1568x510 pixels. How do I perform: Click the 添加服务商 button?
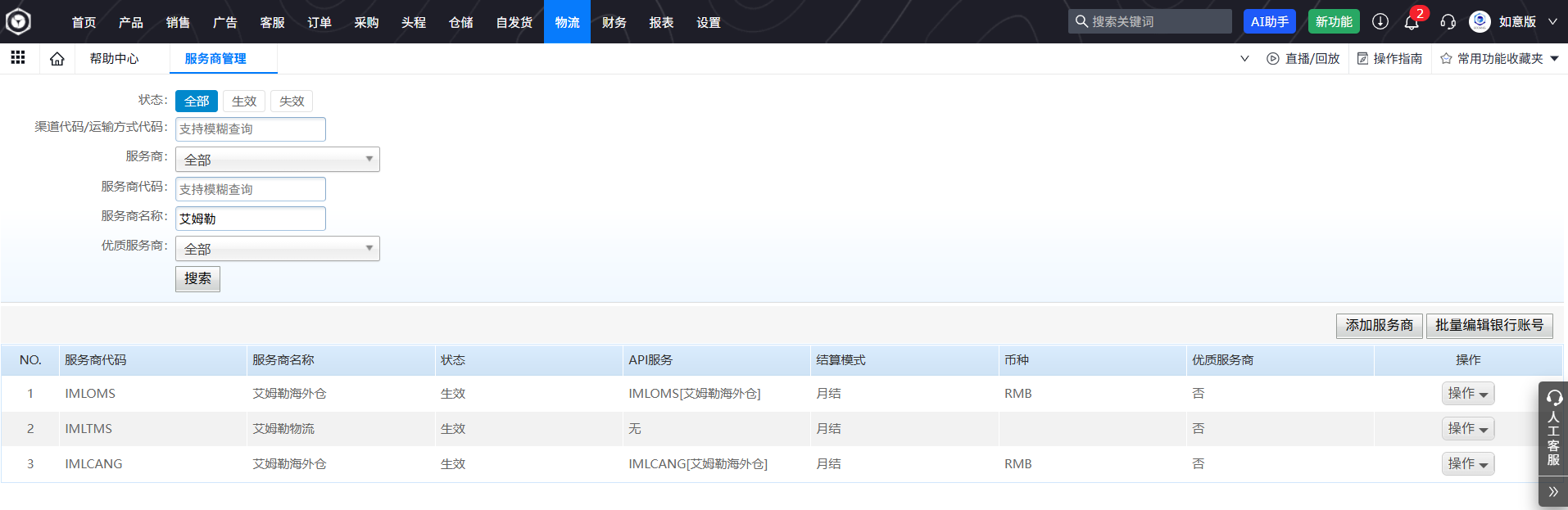click(1379, 326)
